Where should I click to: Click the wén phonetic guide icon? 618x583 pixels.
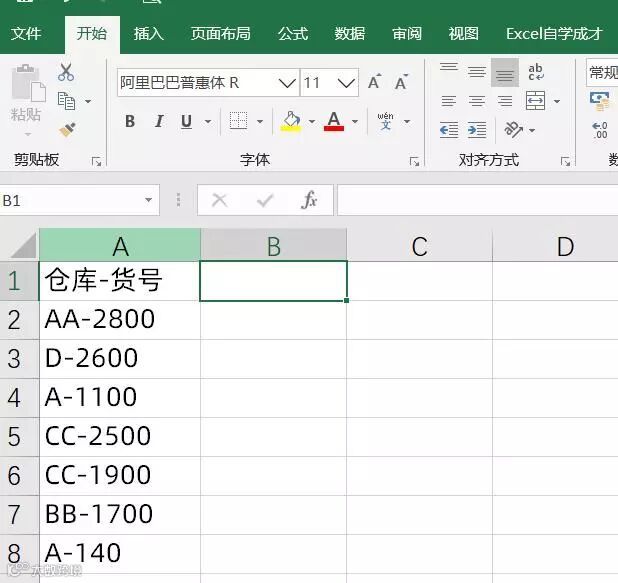[x=385, y=121]
